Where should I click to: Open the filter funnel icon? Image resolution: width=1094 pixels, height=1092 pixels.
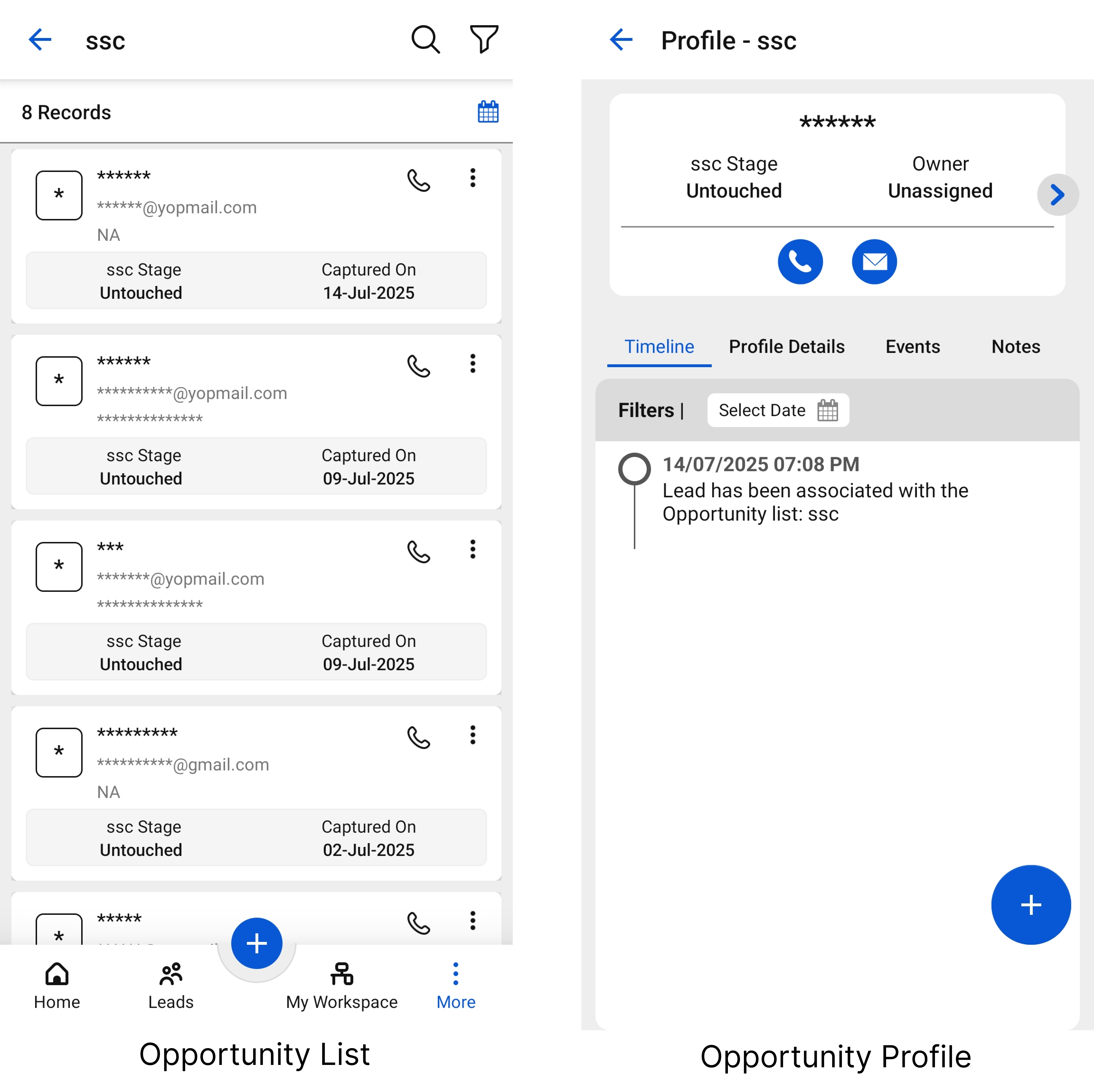(484, 40)
